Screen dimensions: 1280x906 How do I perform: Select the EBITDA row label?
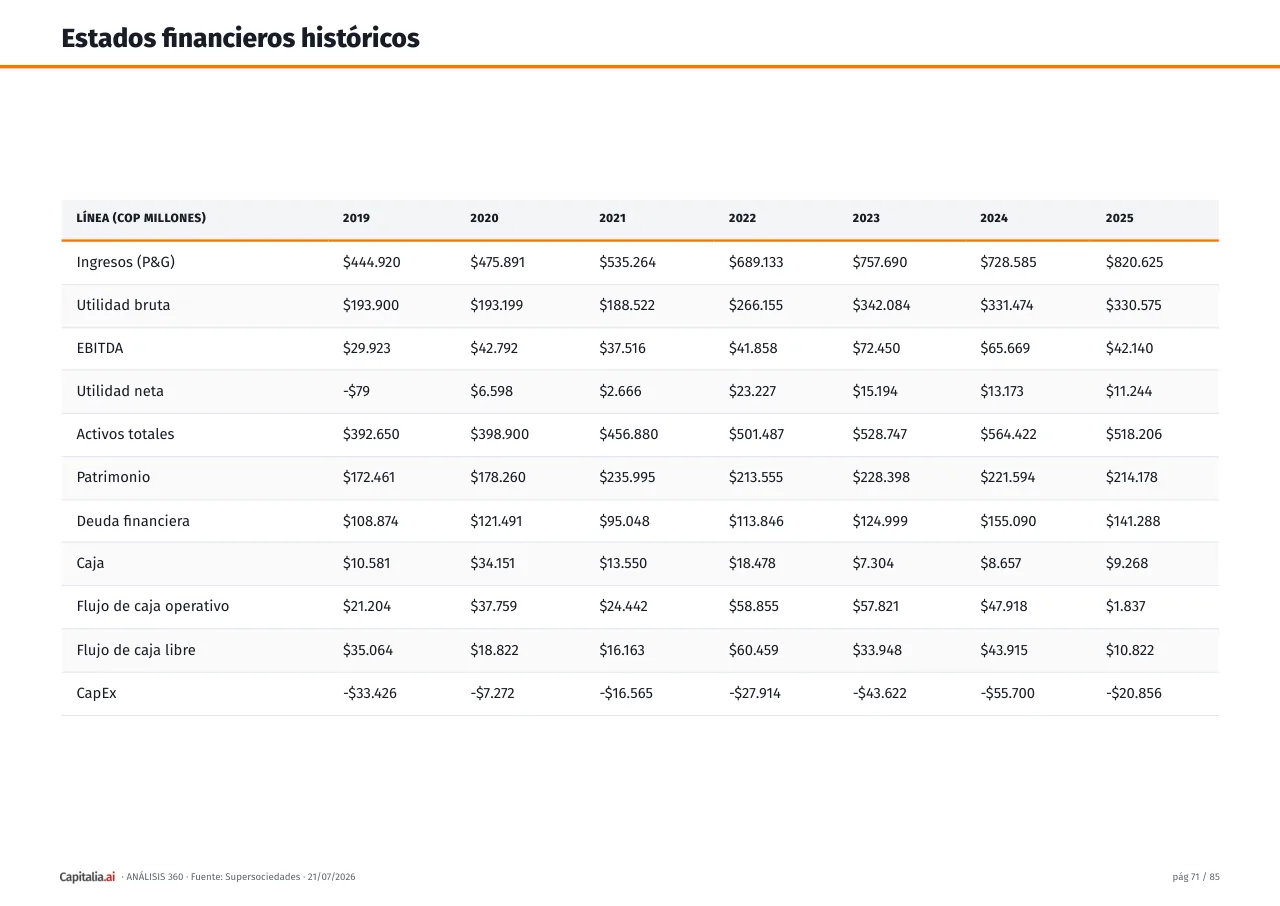[100, 348]
